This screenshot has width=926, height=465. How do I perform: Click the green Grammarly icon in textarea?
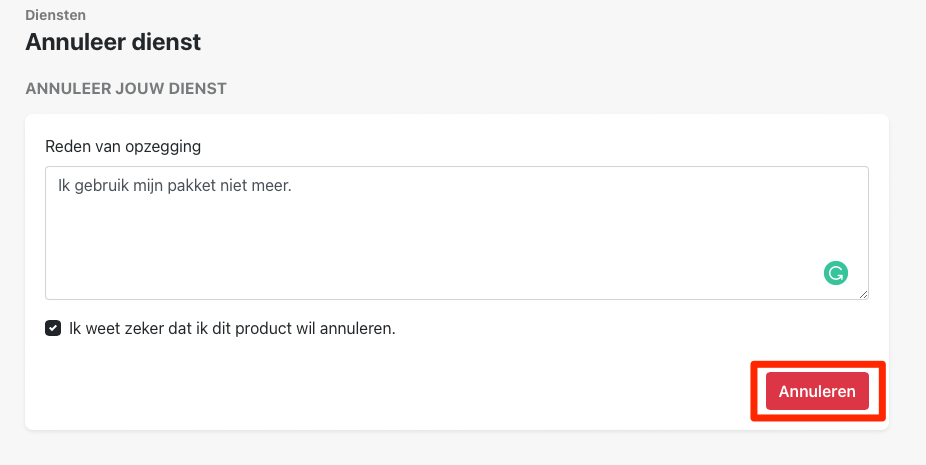836,272
